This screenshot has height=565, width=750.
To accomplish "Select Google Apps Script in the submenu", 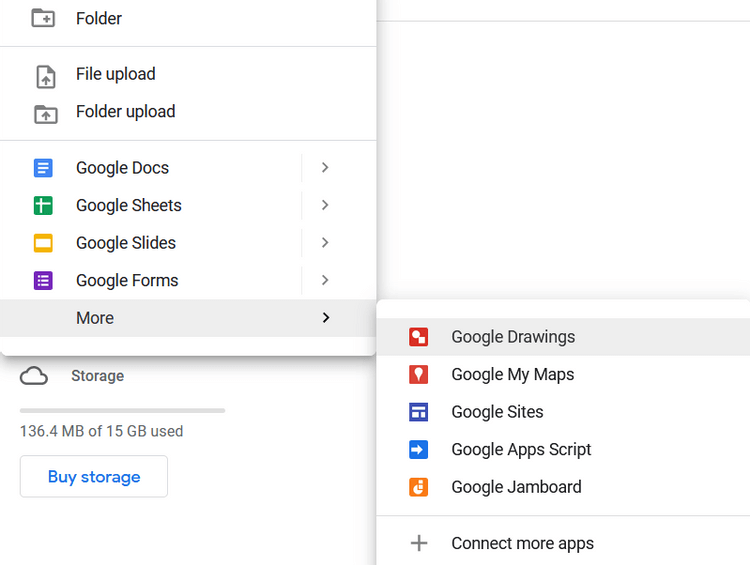I will (x=563, y=449).
